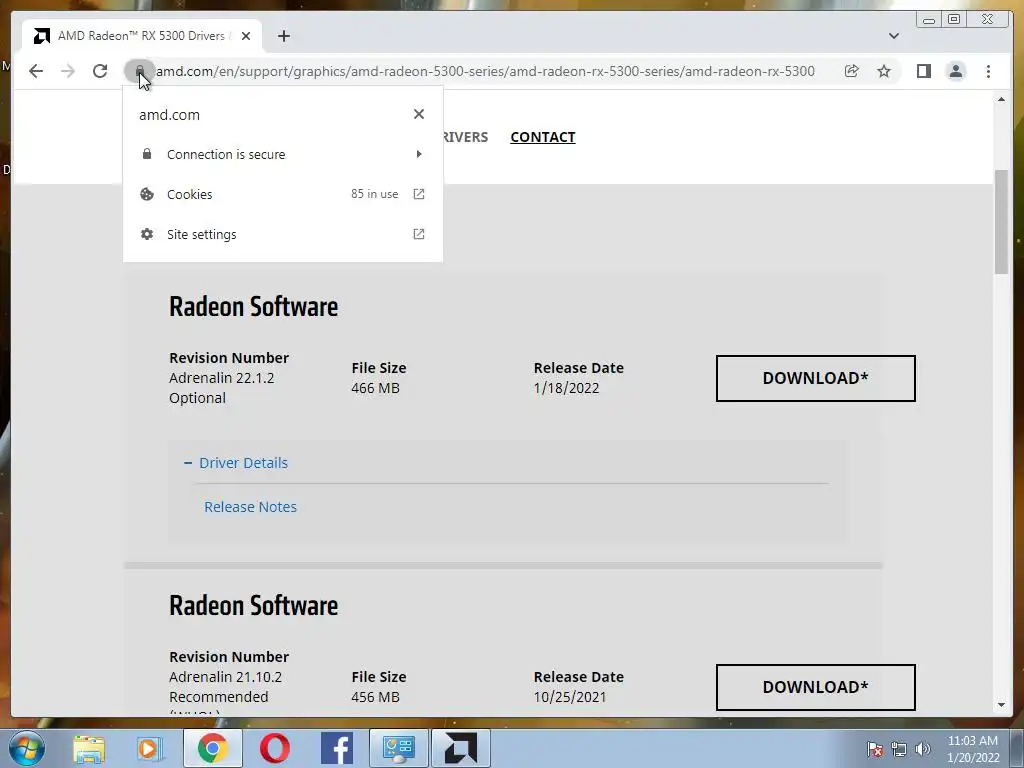Open Site settings from the popup
This screenshot has width=1024, height=768.
[x=283, y=234]
